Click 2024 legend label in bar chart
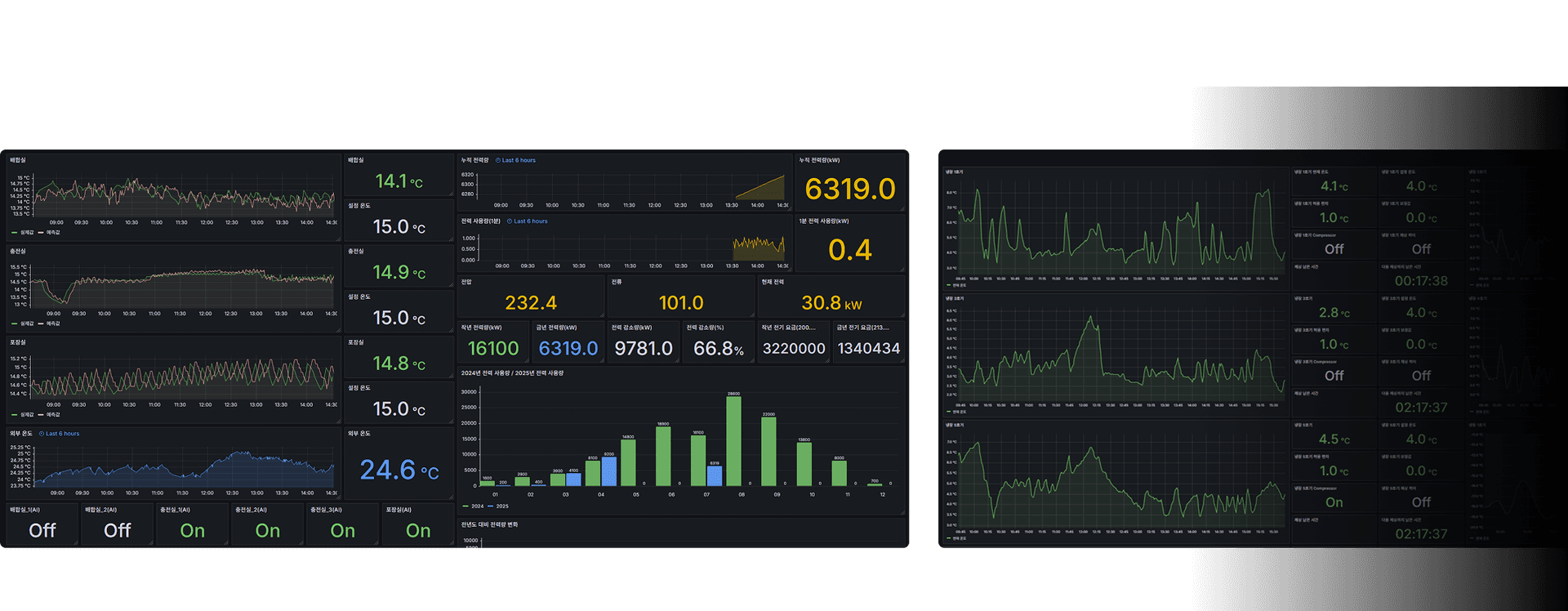 pyautogui.click(x=478, y=506)
